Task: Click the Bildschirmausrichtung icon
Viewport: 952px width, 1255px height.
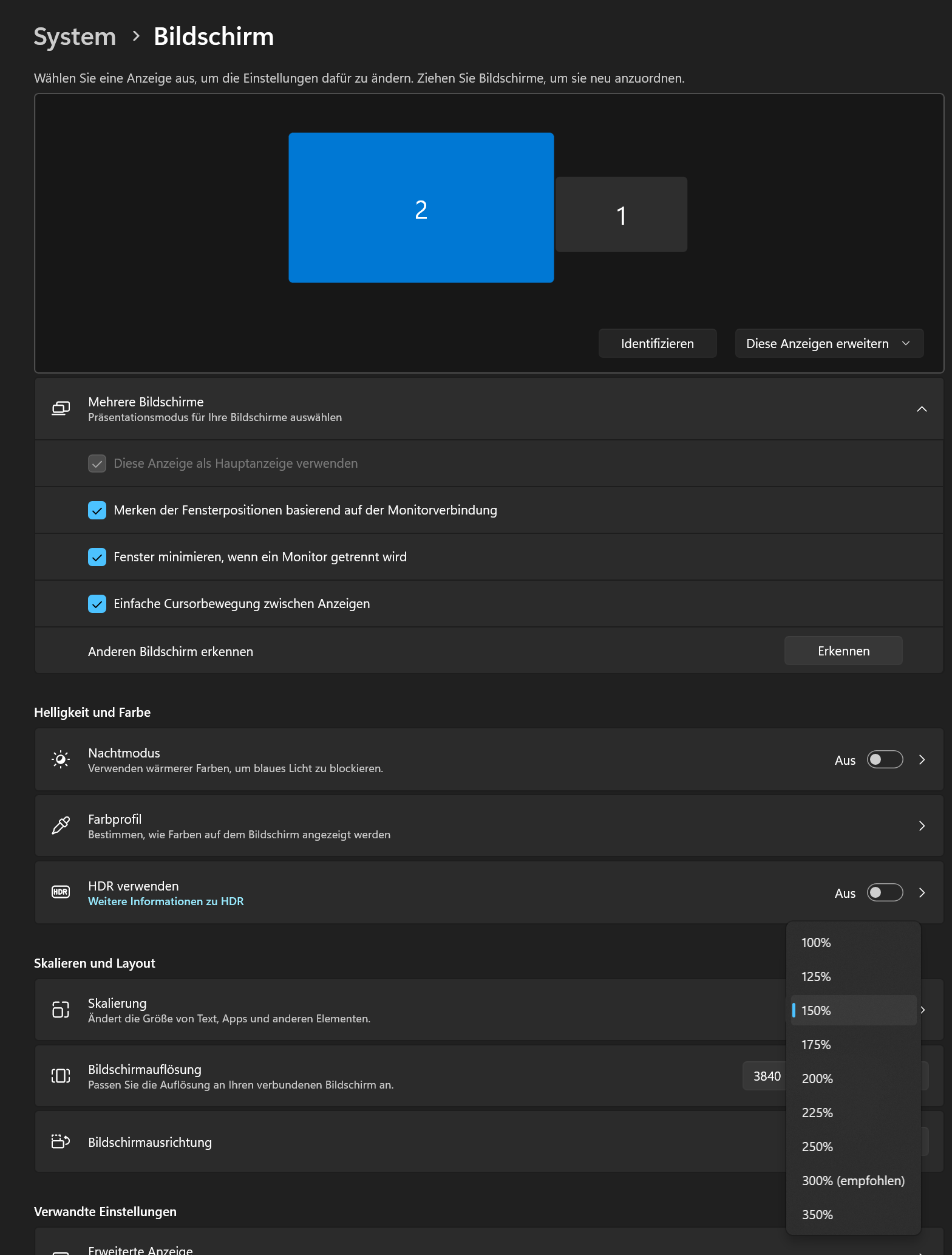Action: tap(61, 1142)
